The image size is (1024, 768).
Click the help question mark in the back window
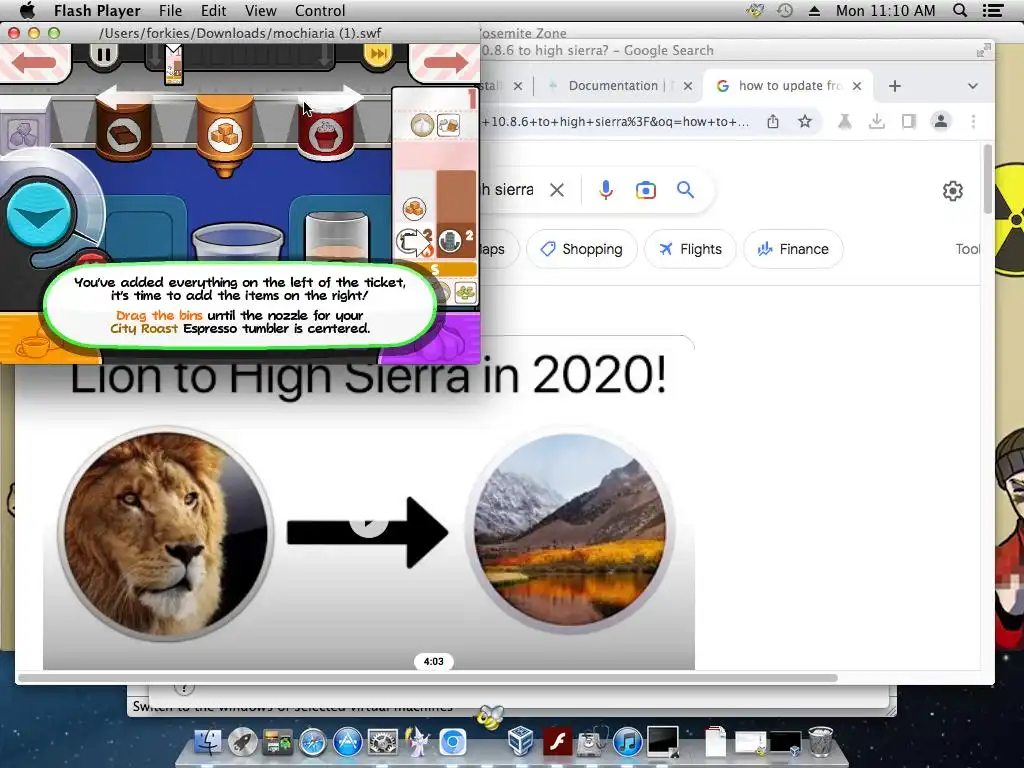click(184, 688)
